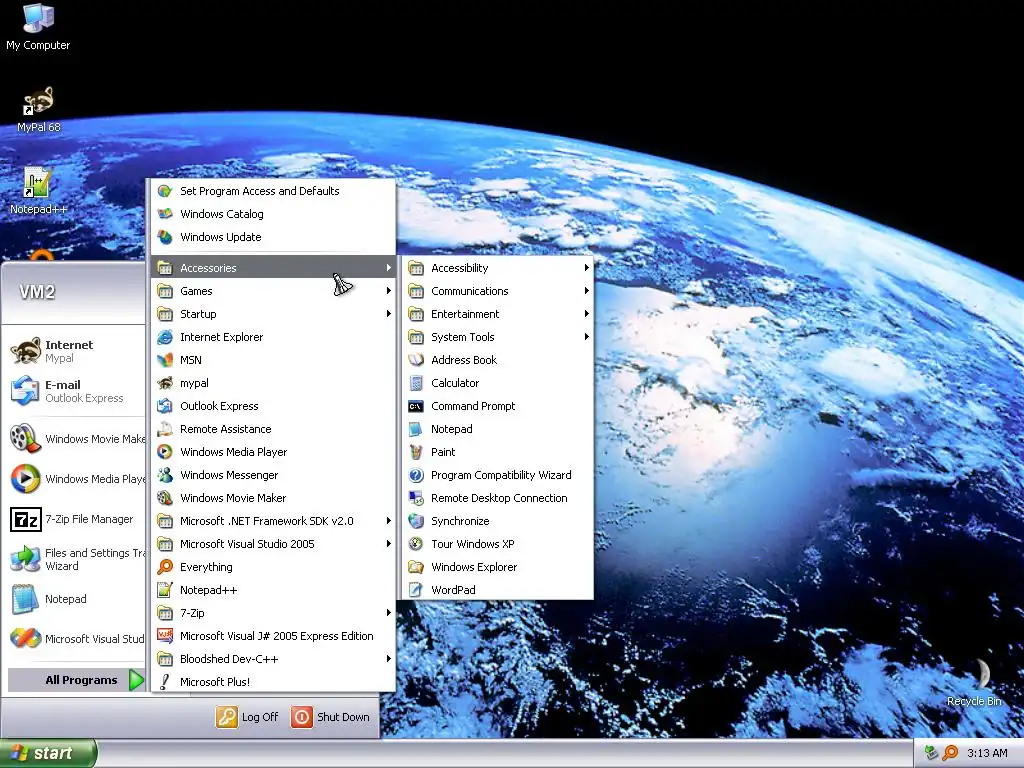Launch Microsoft Visual J# 2005 Express Edition
The height and width of the screenshot is (768, 1024).
click(x=274, y=636)
